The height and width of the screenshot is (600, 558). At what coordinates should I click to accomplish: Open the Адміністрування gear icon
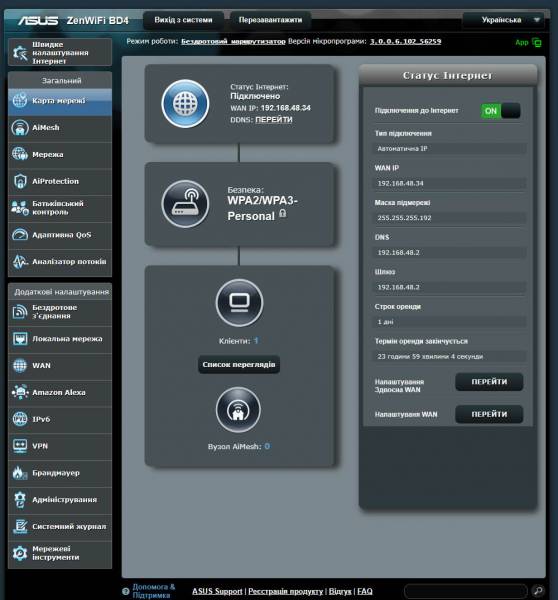20,500
